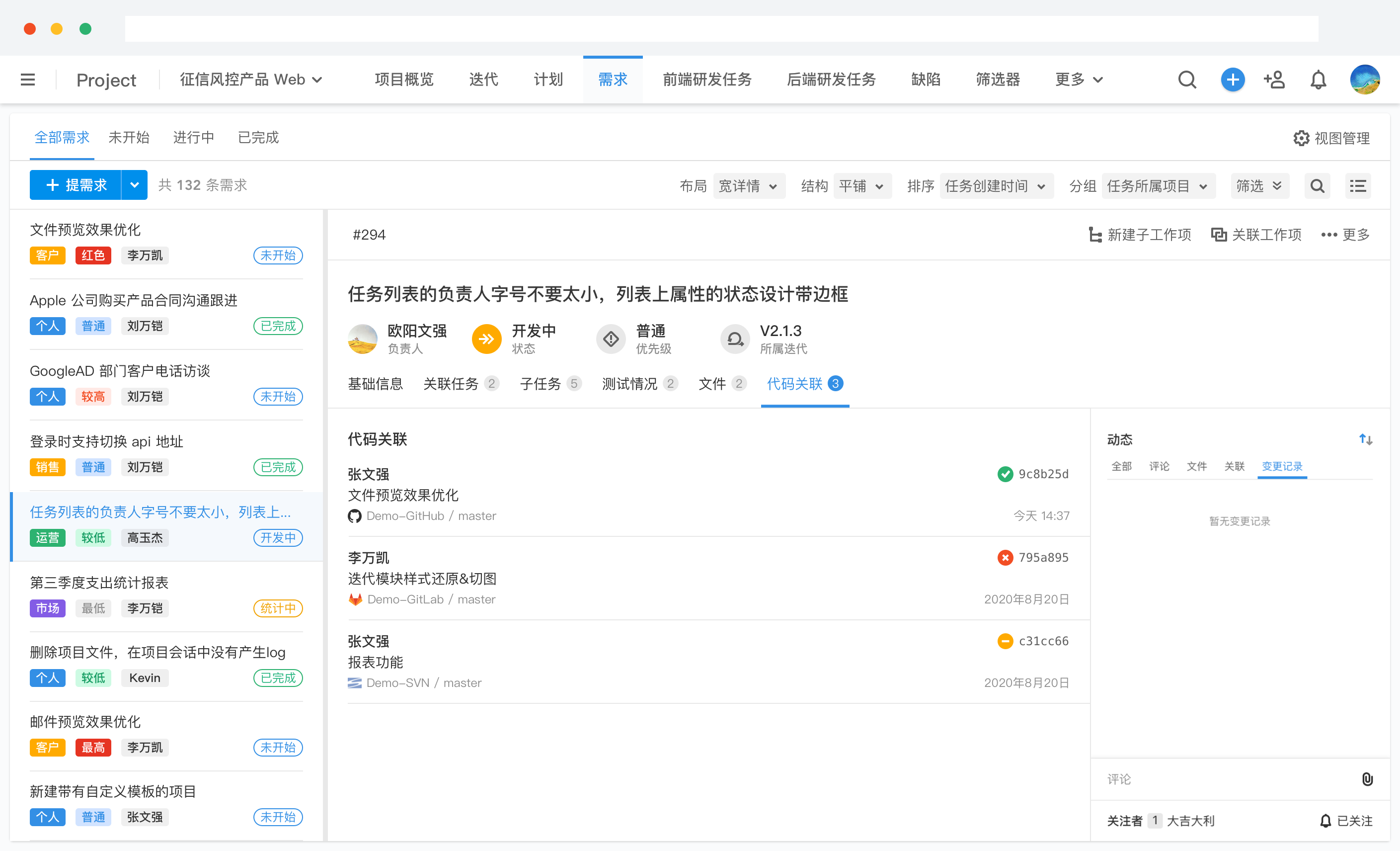Screen dimensions: 1400x851
Task: Click the list view icon beside 筛选
Action: [x=1358, y=185]
